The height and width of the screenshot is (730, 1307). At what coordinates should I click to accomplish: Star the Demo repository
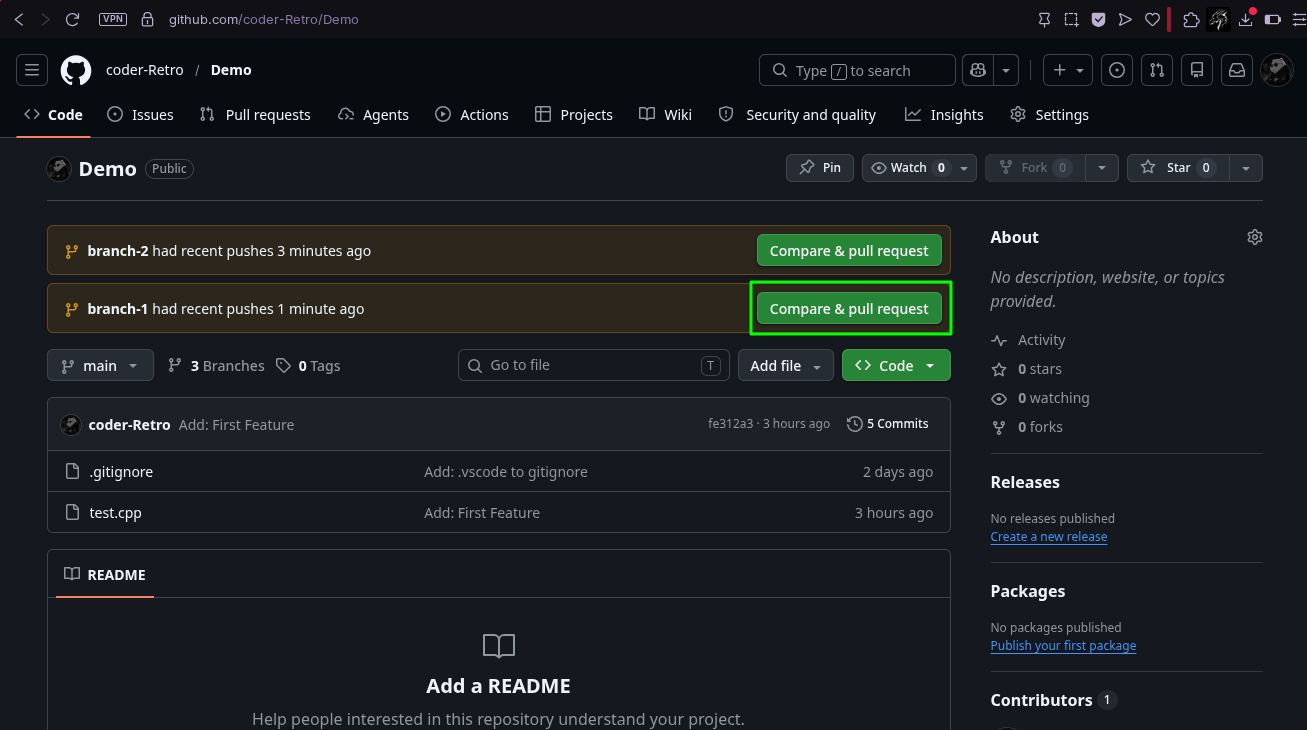pyautogui.click(x=1178, y=168)
